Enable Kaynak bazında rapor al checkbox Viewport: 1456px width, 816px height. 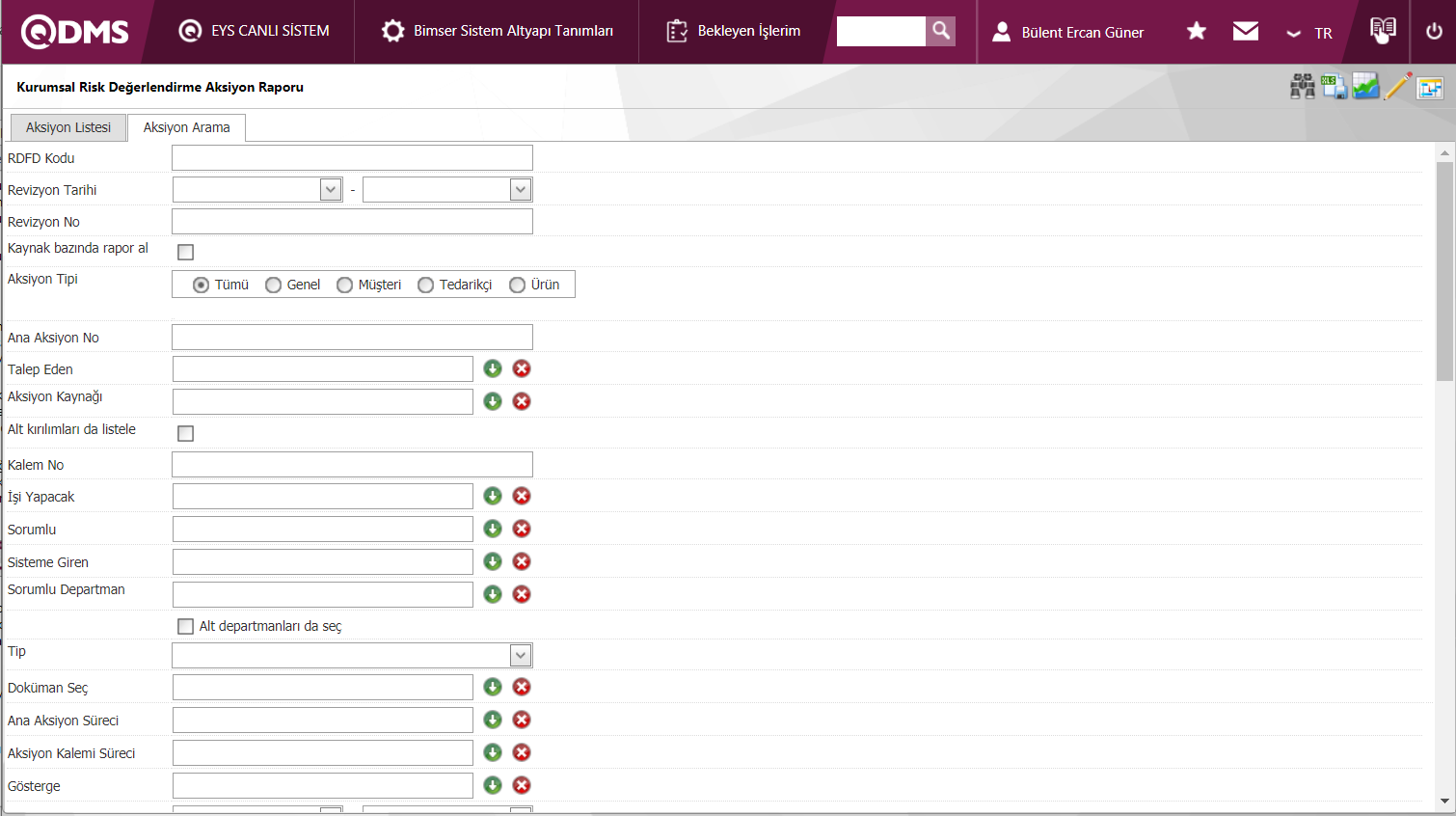(186, 252)
